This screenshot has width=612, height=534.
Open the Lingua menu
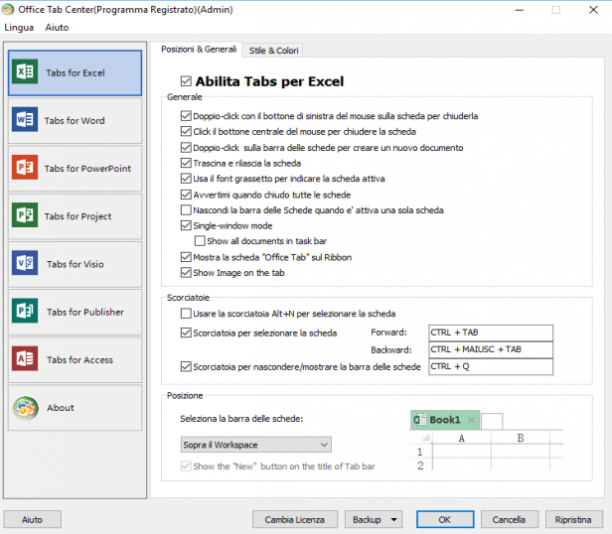tap(19, 28)
